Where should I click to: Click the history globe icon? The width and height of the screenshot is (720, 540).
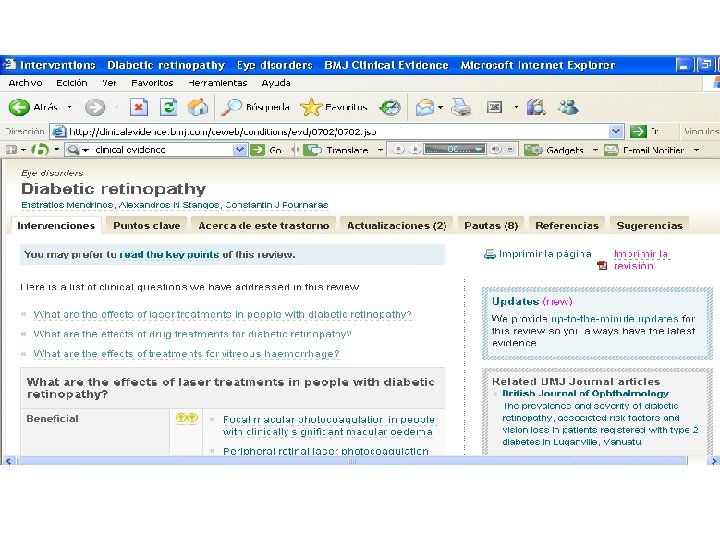pyautogui.click(x=390, y=107)
